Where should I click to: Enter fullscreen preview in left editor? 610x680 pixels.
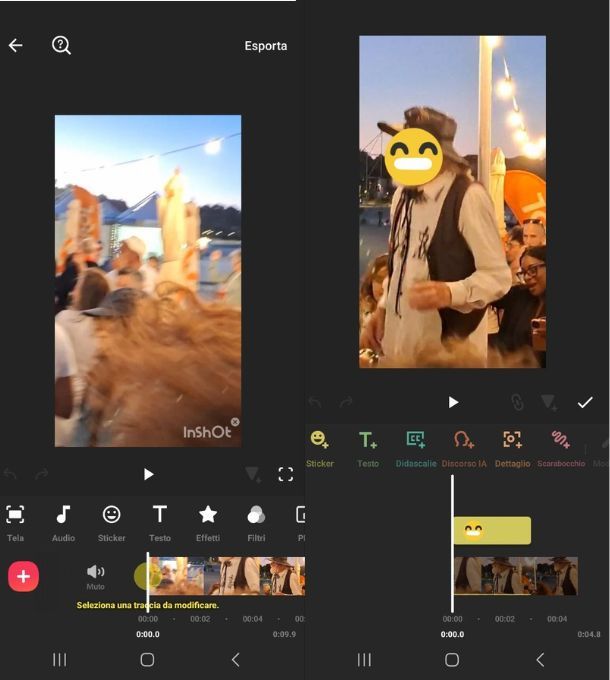click(x=285, y=474)
